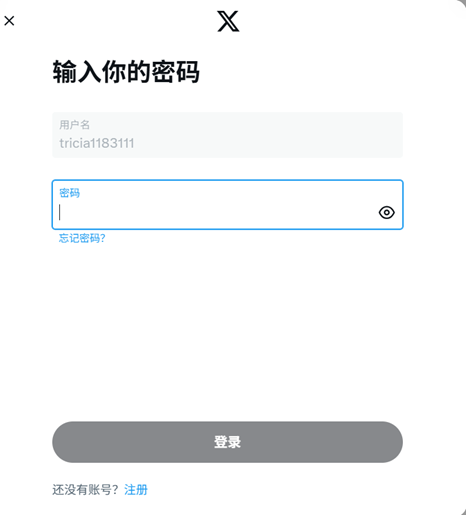The image size is (466, 515).
Task: Select the username text tricia1183111
Action: click(x=97, y=143)
